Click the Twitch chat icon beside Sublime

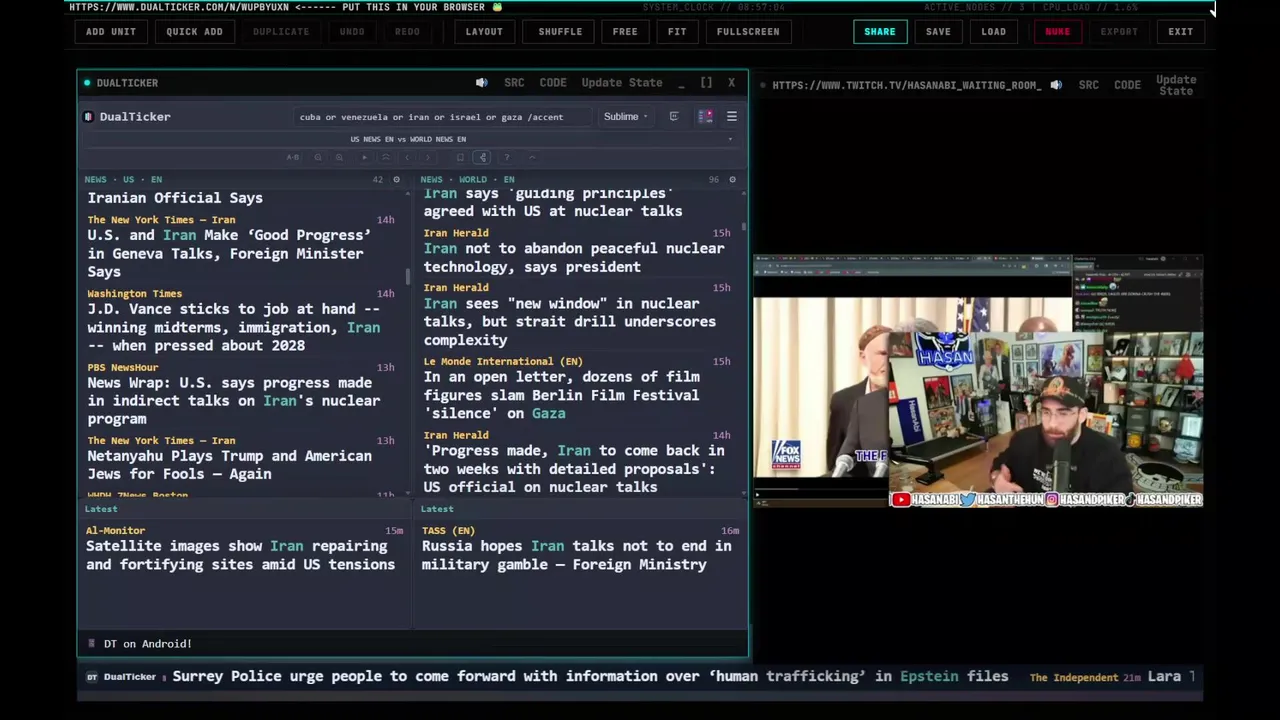pyautogui.click(x=674, y=117)
